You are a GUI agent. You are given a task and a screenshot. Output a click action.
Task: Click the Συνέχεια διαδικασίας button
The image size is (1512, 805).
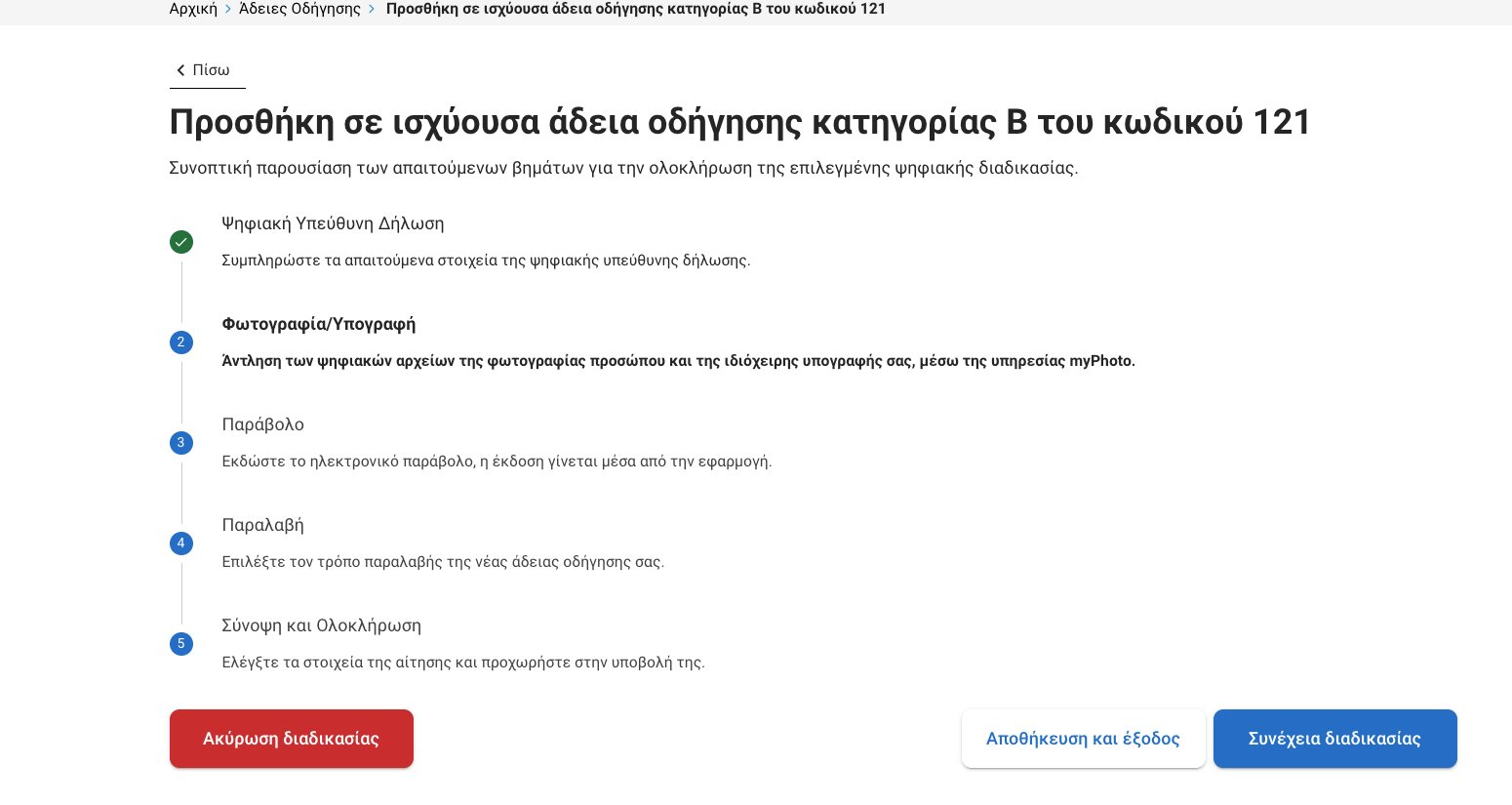click(x=1334, y=739)
